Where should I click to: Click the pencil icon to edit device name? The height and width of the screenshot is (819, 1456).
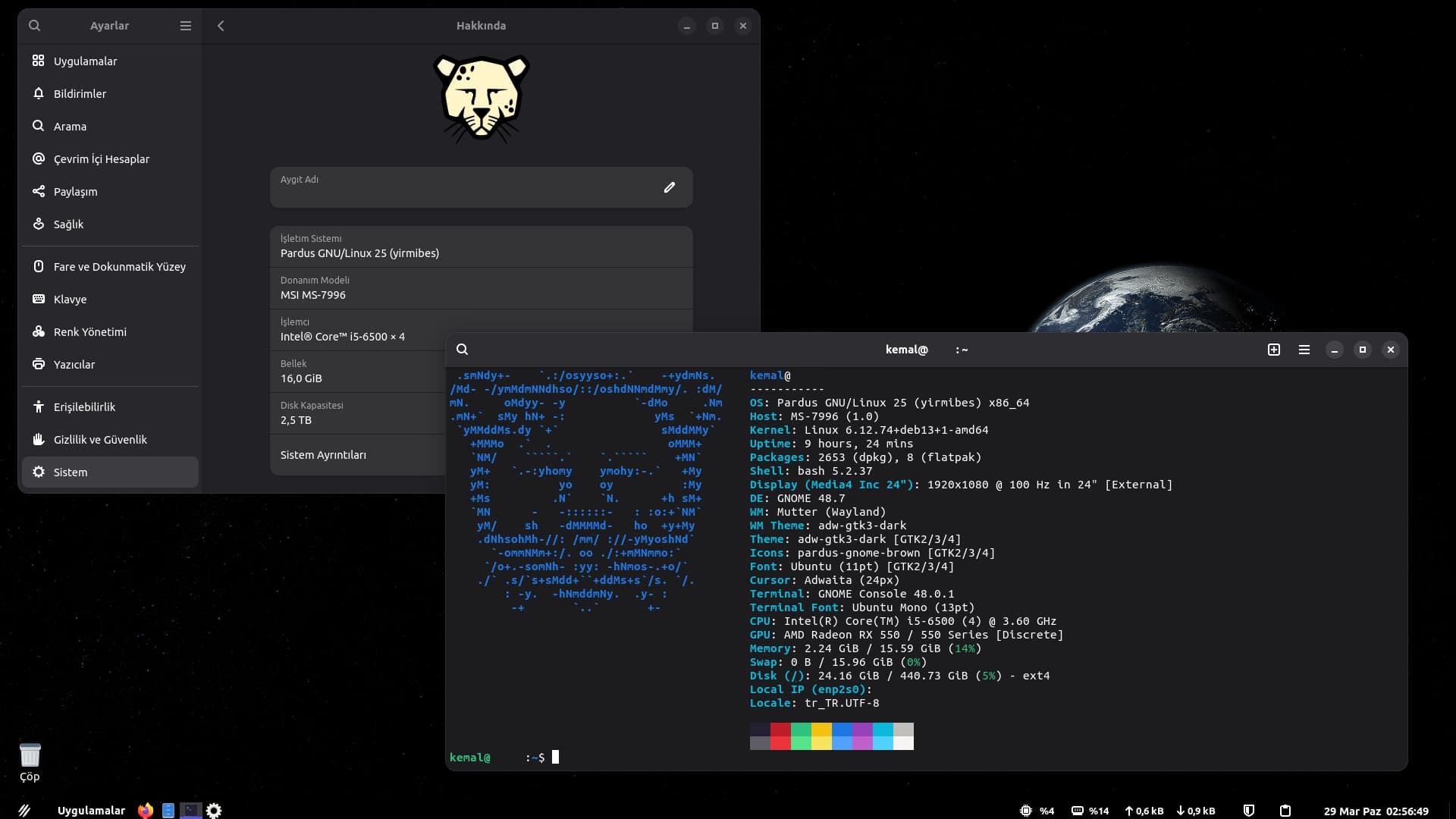pos(669,187)
